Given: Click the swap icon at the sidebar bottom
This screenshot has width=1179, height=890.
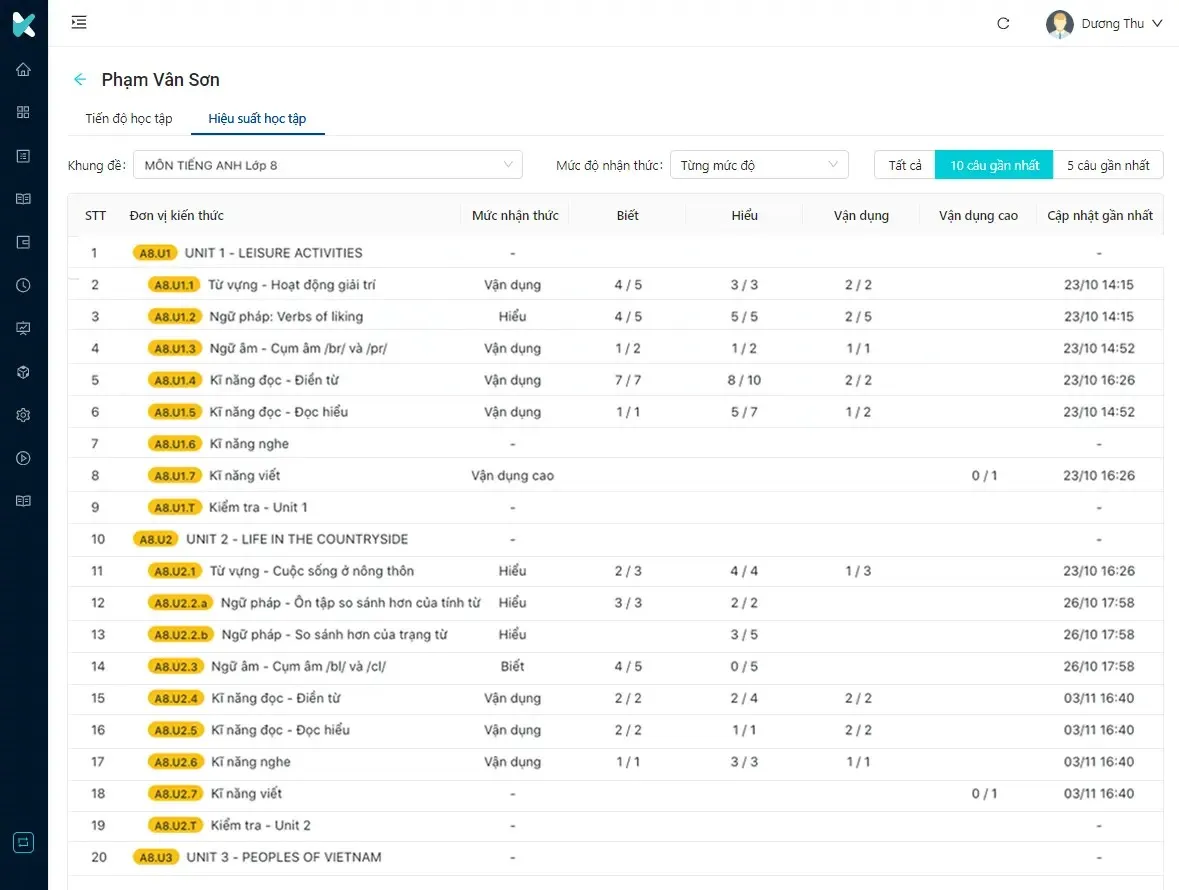Looking at the screenshot, I should click(x=23, y=842).
